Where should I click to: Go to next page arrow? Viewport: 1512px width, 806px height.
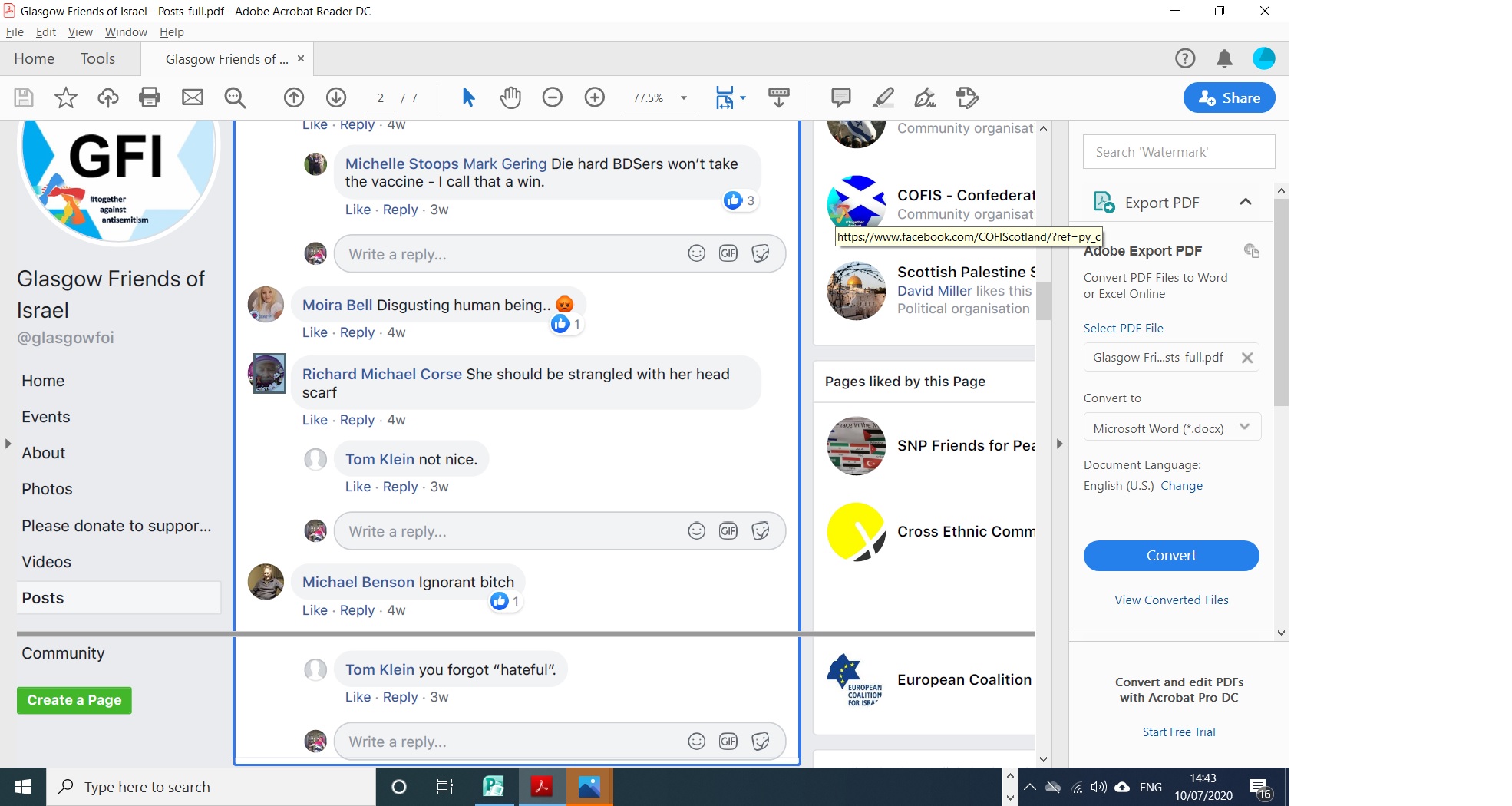tap(336, 97)
